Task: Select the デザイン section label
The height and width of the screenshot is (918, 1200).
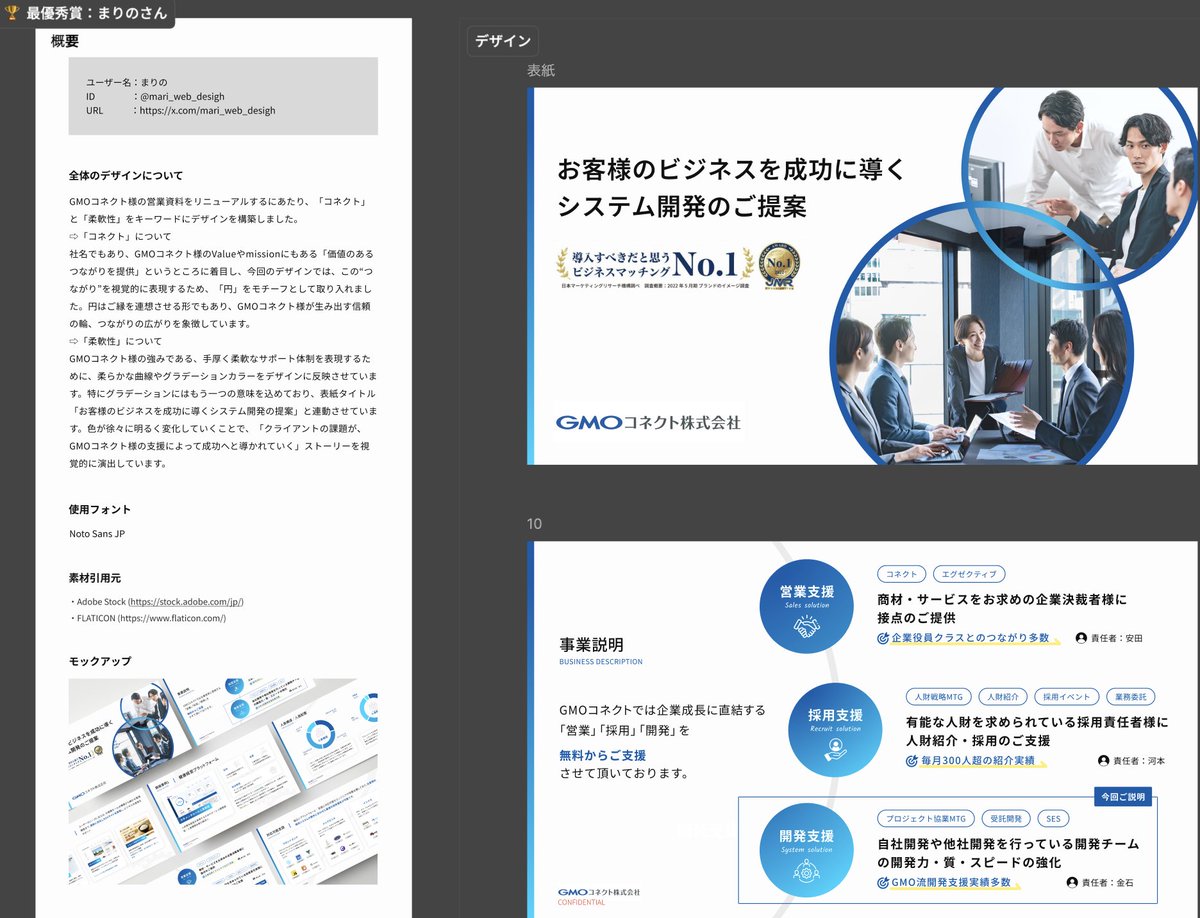Action: click(503, 41)
